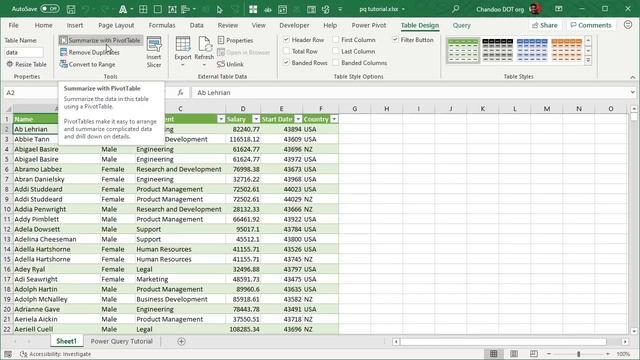640x360 pixels.
Task: Click the horizontal scrollbar track
Action: pyautogui.click(x=503, y=341)
